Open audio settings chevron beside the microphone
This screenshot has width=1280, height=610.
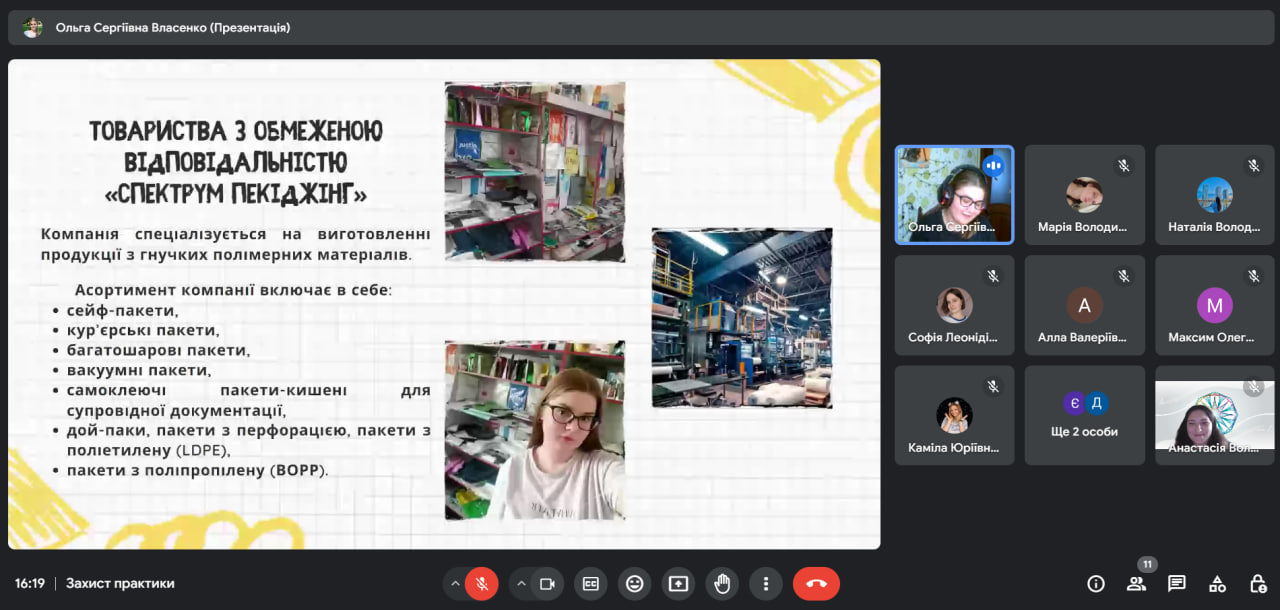click(456, 584)
